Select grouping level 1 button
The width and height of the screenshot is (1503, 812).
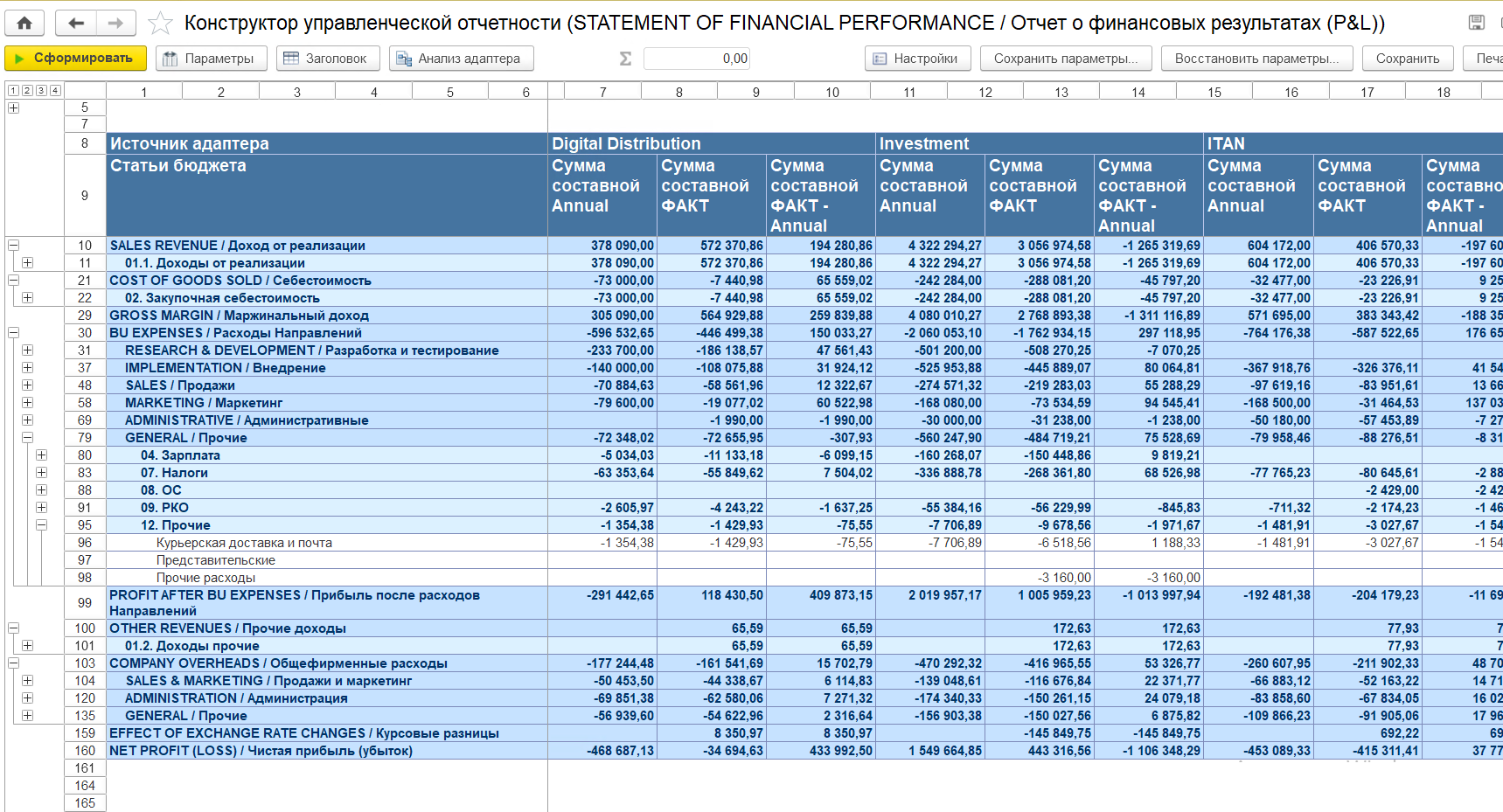(13, 90)
